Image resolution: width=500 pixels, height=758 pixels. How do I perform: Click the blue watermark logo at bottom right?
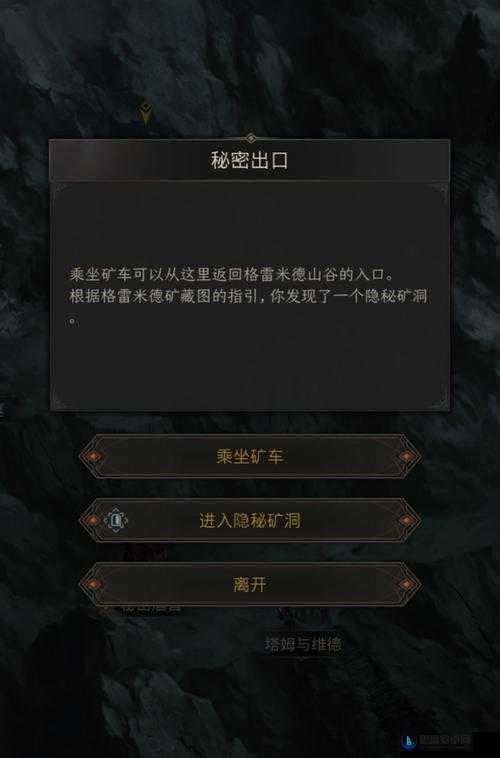pyautogui.click(x=409, y=740)
